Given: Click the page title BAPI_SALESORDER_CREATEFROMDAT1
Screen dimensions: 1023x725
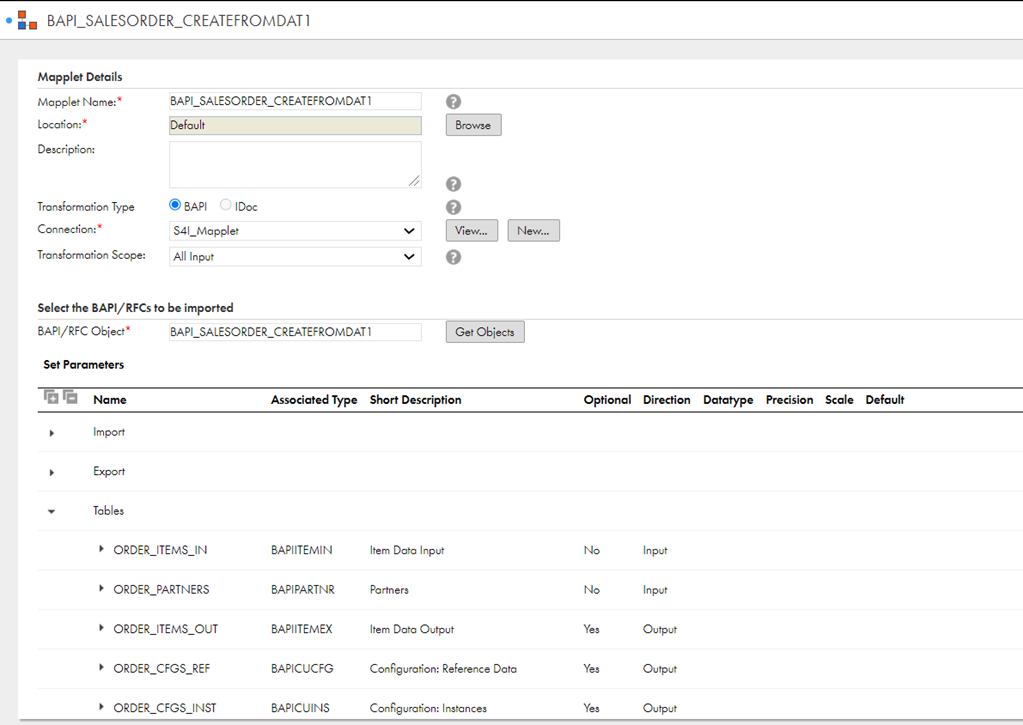Looking at the screenshot, I should [x=179, y=21].
